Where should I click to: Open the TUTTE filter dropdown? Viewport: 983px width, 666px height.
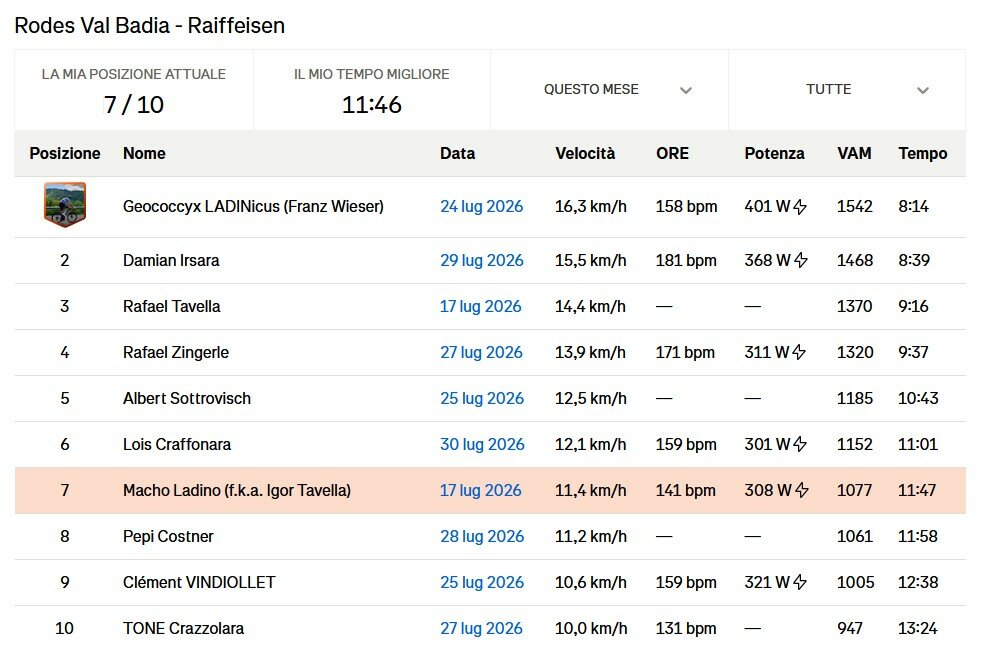coord(847,90)
